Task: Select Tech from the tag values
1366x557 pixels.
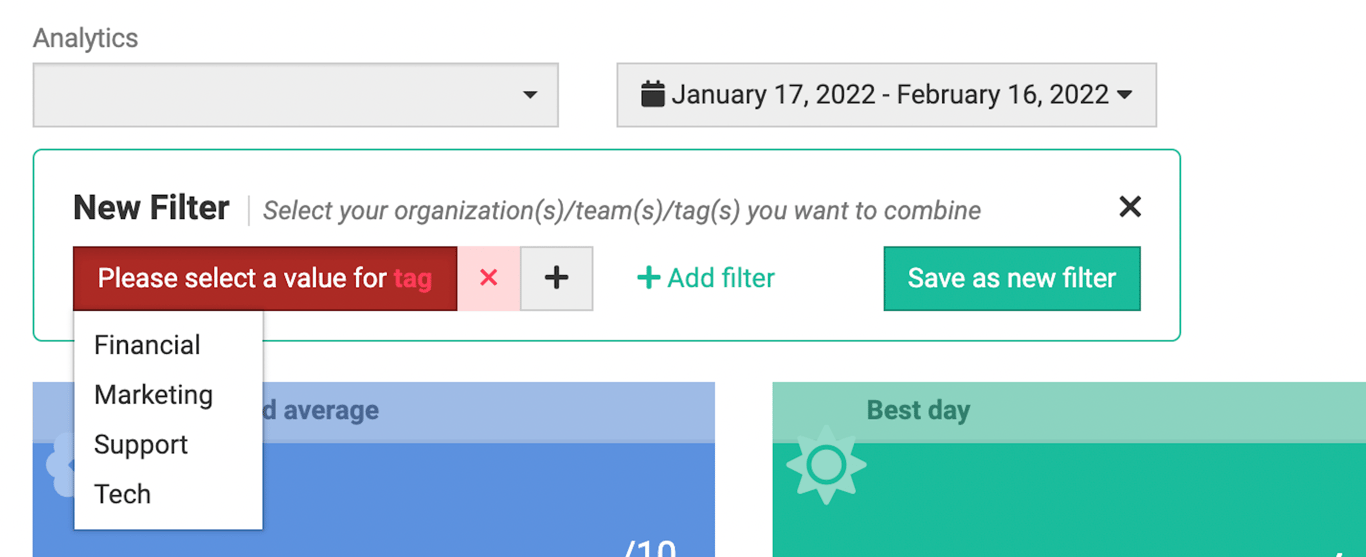Action: 122,494
